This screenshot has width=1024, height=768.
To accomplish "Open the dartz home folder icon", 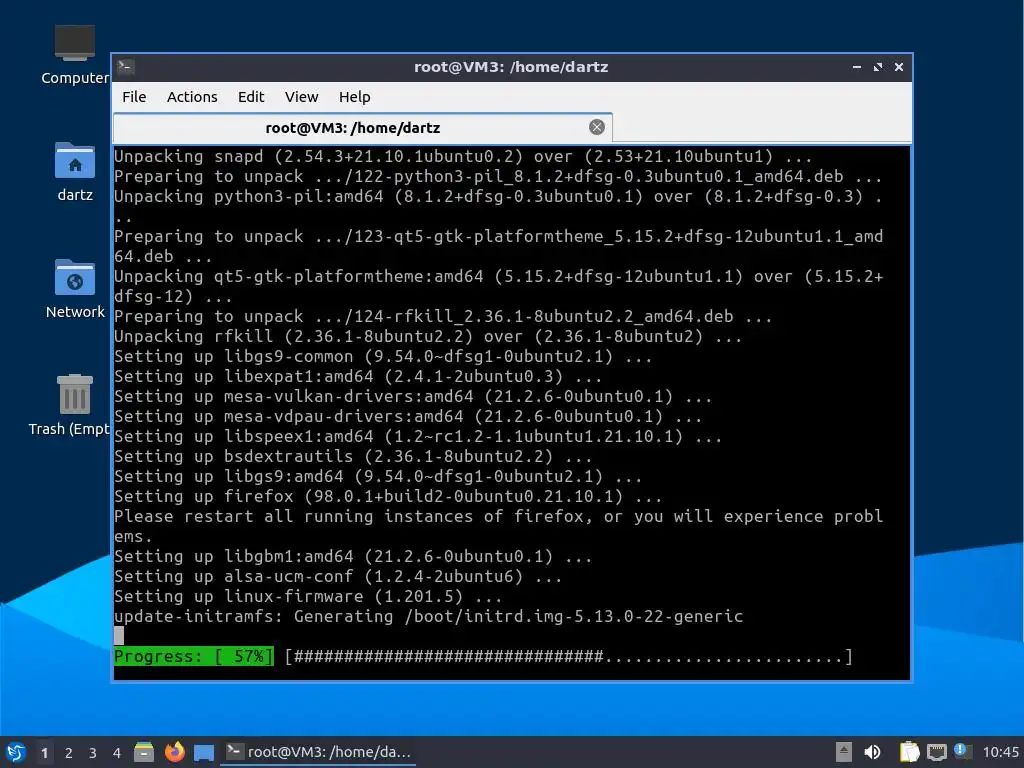I will 74,172.
